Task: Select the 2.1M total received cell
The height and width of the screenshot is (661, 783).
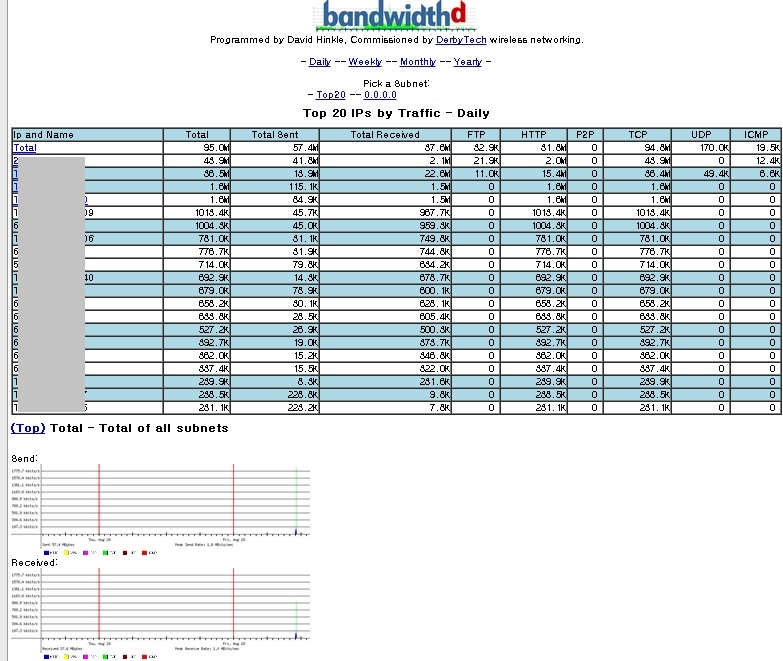Action: point(385,161)
